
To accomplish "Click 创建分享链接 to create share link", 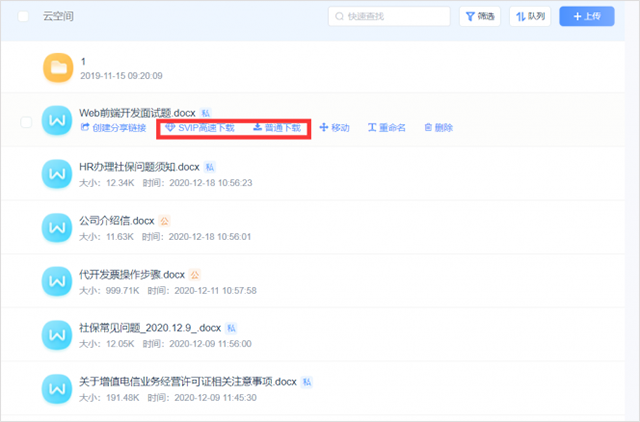I will click(x=113, y=128).
